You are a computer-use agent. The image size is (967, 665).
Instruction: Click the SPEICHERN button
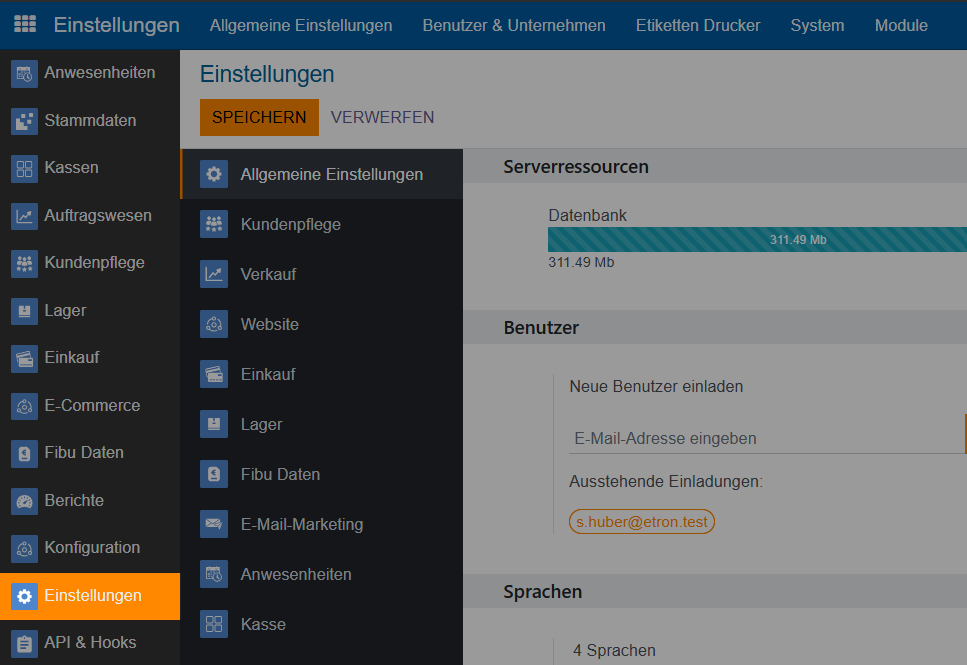coord(259,117)
